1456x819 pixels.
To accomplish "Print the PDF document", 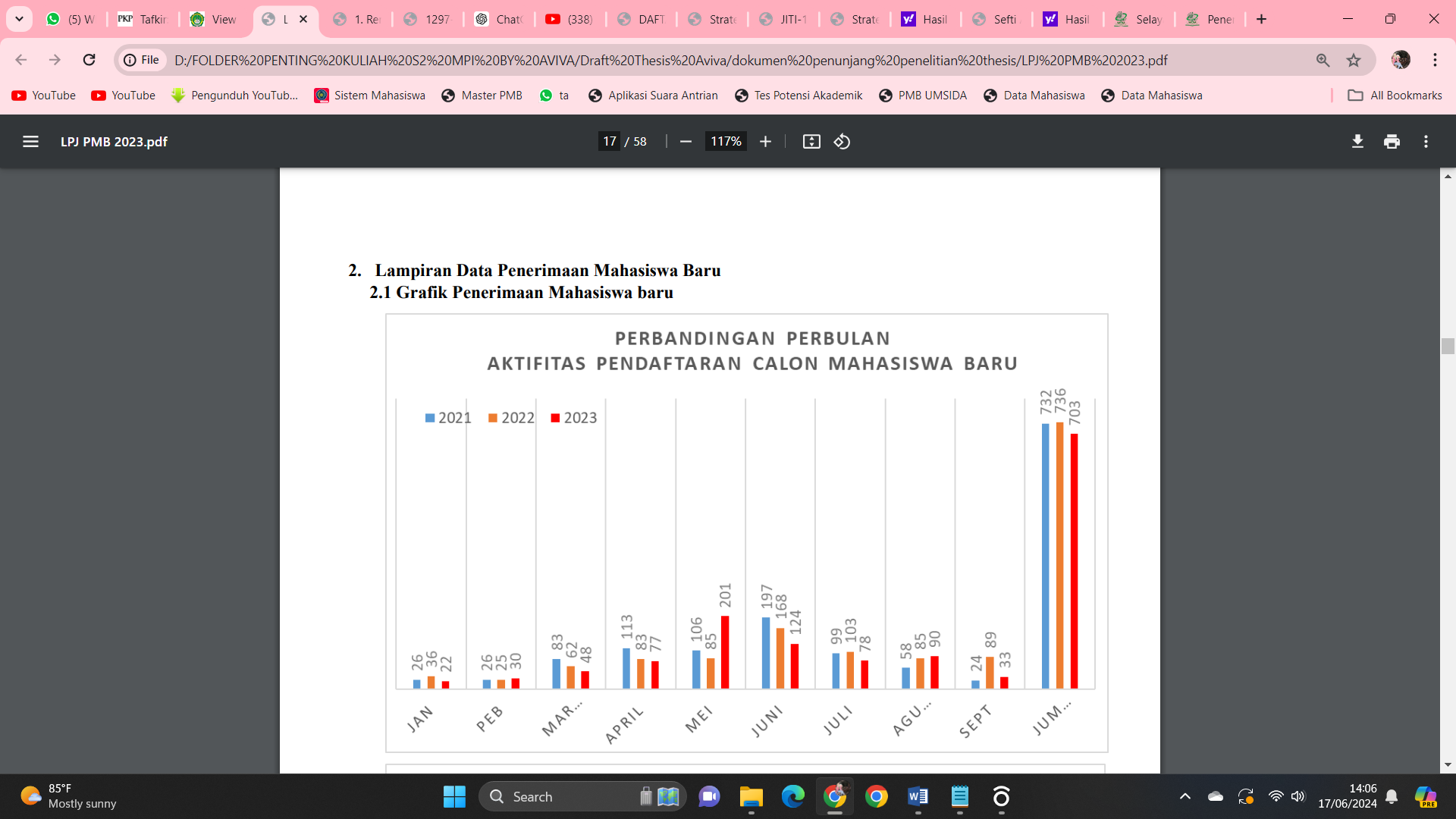I will pyautogui.click(x=1392, y=142).
